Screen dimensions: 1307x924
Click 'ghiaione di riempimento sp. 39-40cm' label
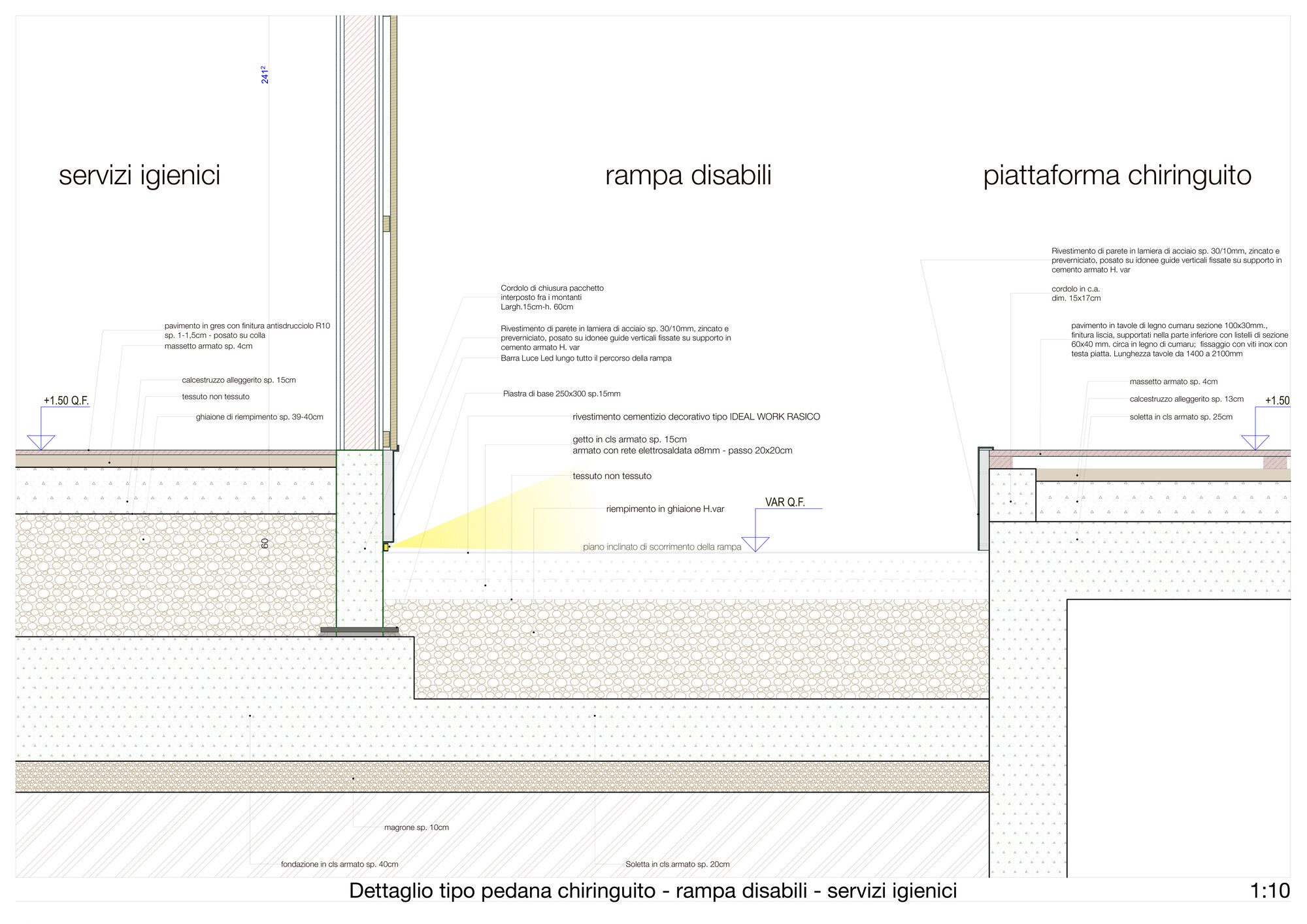(x=259, y=417)
